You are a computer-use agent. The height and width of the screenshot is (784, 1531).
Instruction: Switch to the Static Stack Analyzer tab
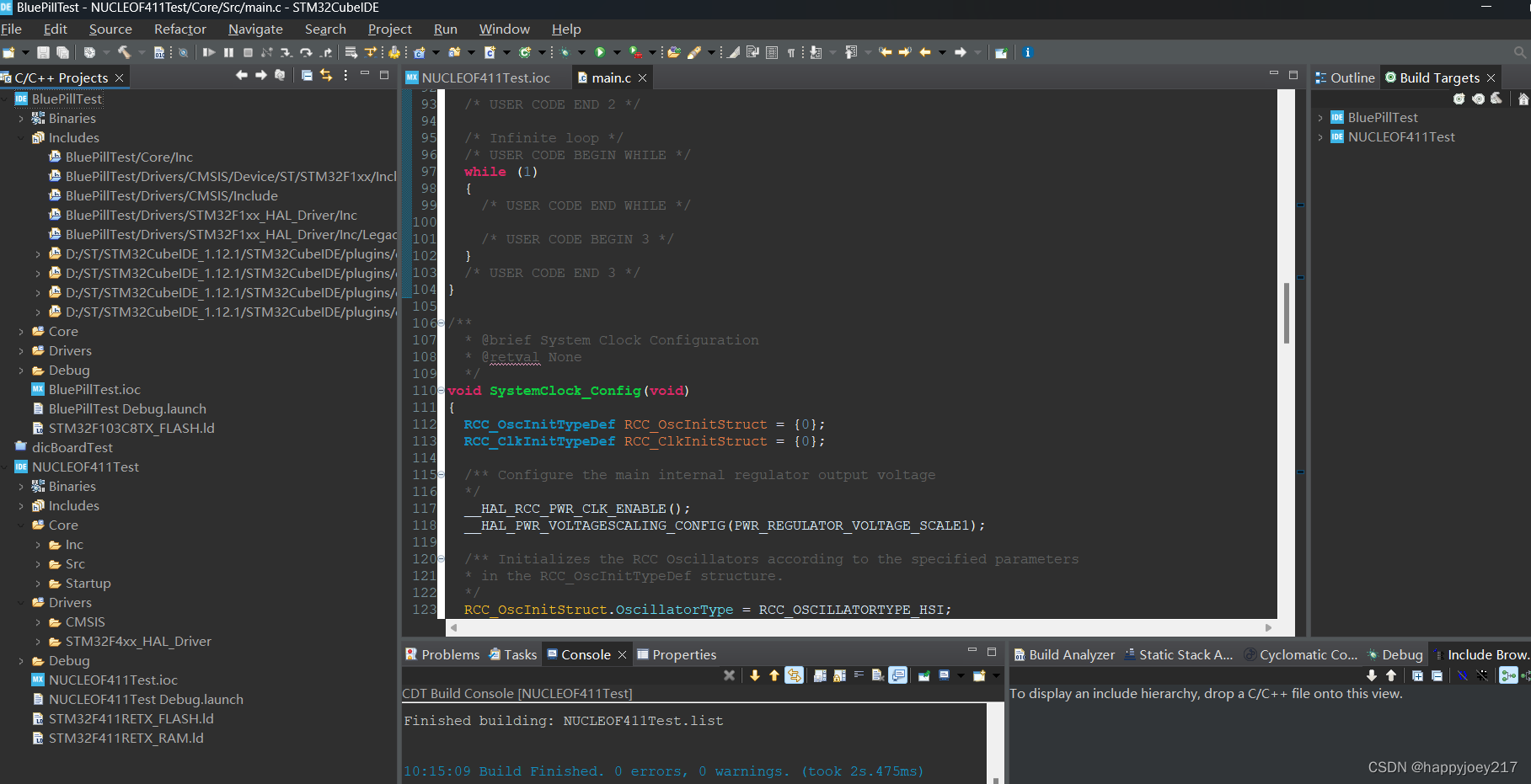click(1178, 654)
